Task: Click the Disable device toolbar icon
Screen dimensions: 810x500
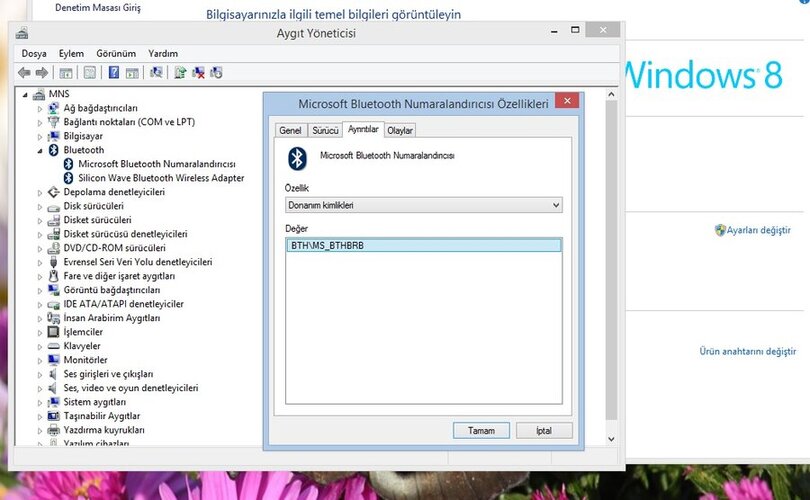Action: click(216, 73)
